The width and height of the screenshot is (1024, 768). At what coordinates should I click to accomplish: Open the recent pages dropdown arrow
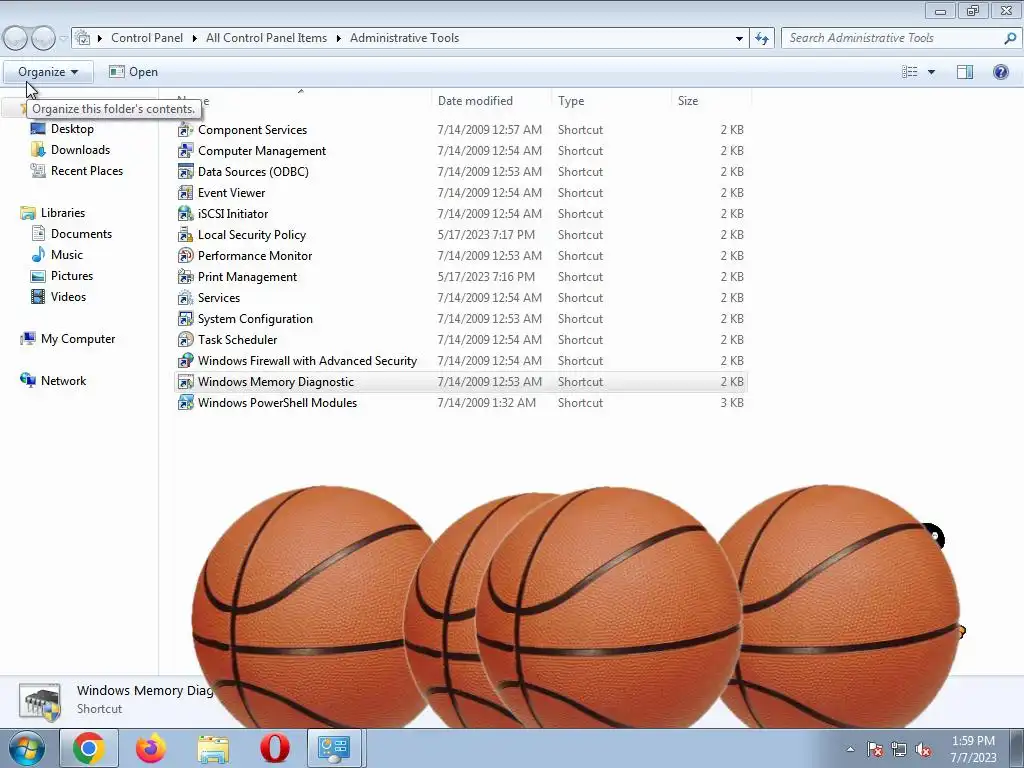pyautogui.click(x=63, y=39)
